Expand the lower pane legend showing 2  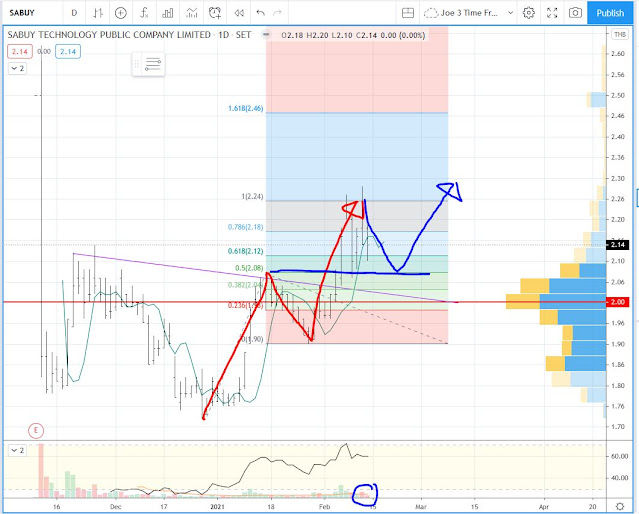point(18,450)
